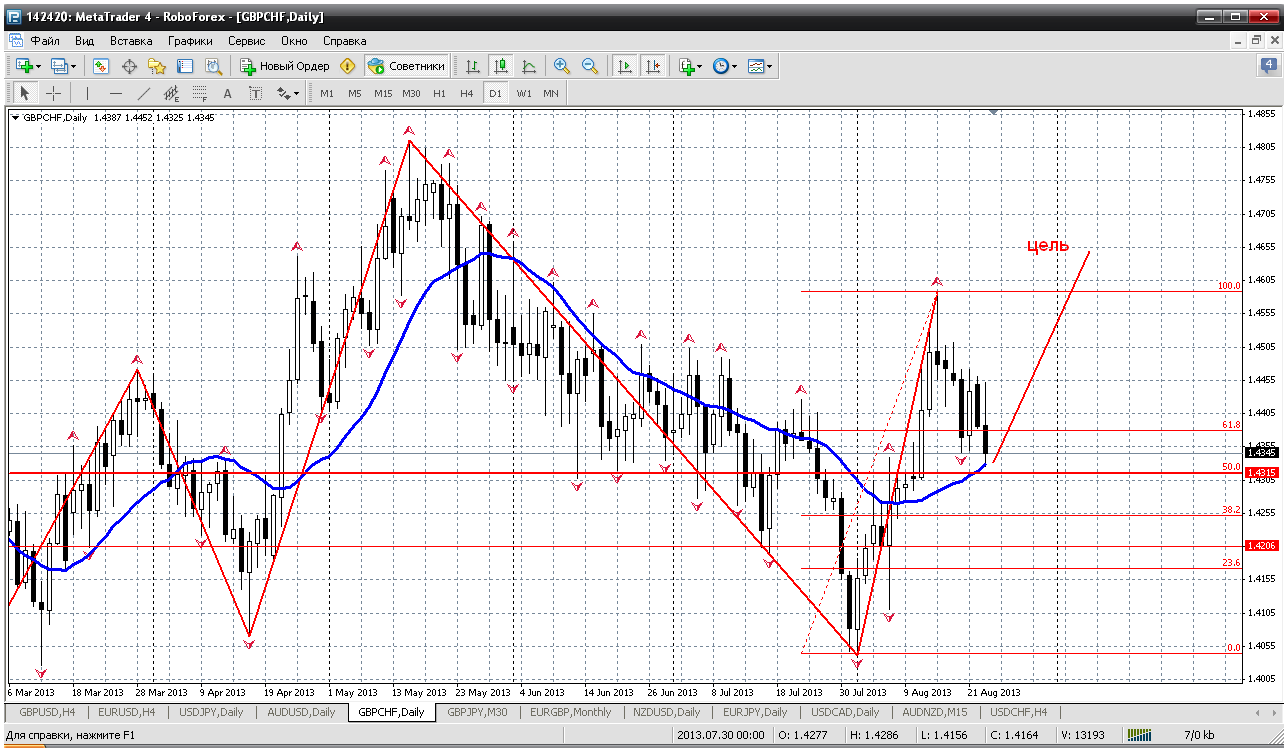Open the Файл menu
1288x748 pixels.
pos(45,41)
